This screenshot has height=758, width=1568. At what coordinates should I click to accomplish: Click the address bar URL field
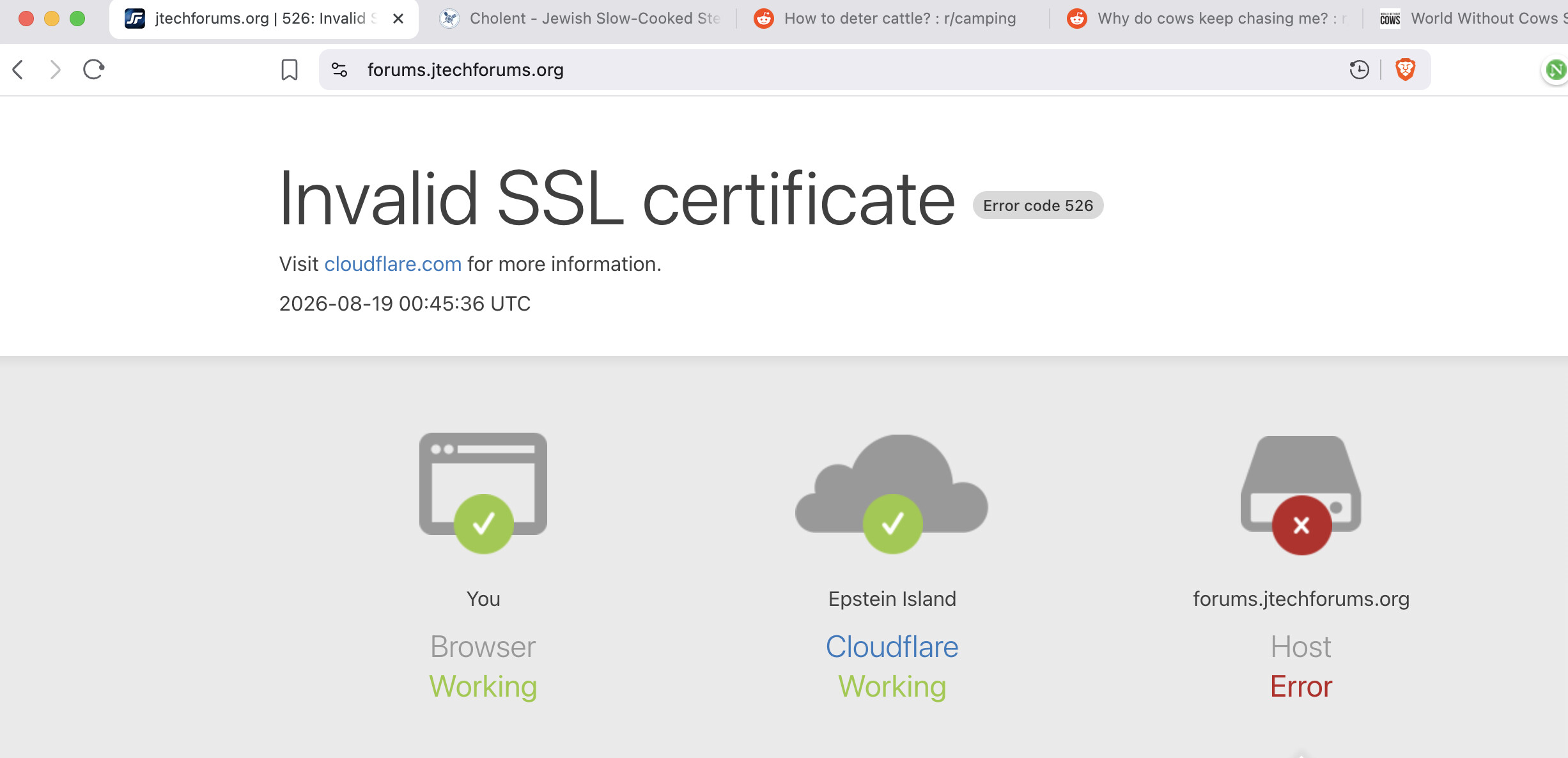831,70
